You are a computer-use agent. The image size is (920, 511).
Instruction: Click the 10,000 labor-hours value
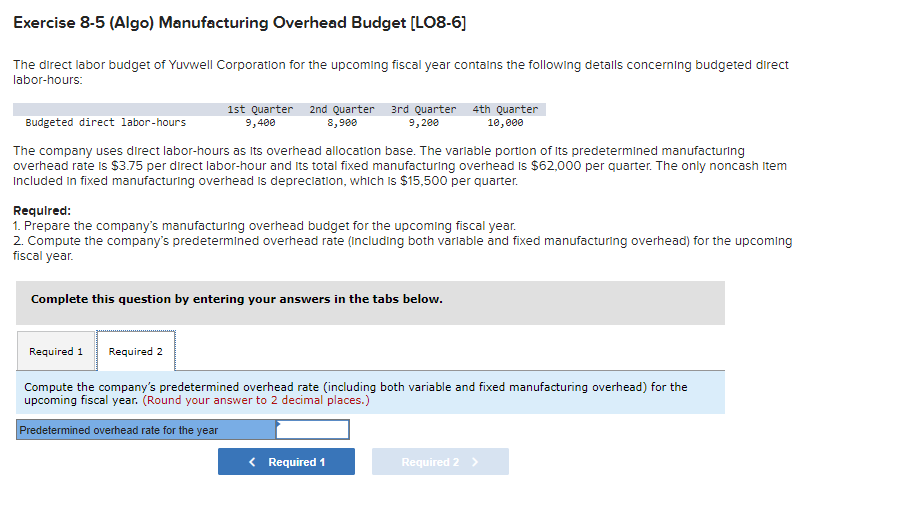505,123
